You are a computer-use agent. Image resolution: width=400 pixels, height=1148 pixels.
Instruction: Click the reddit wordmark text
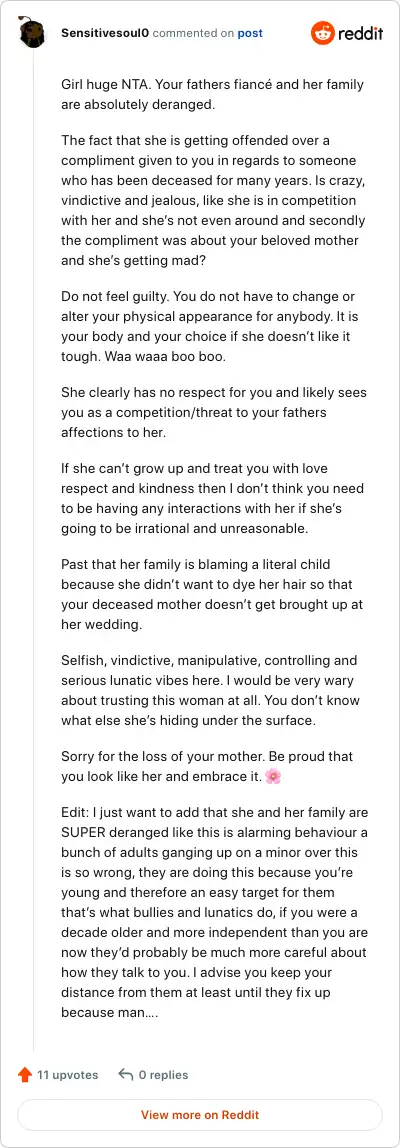[x=360, y=34]
